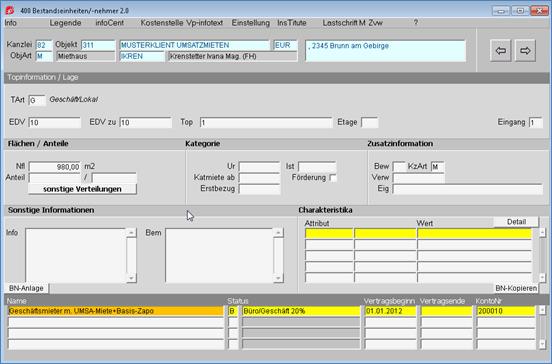Open the Vp-infotext menu

tap(205, 23)
